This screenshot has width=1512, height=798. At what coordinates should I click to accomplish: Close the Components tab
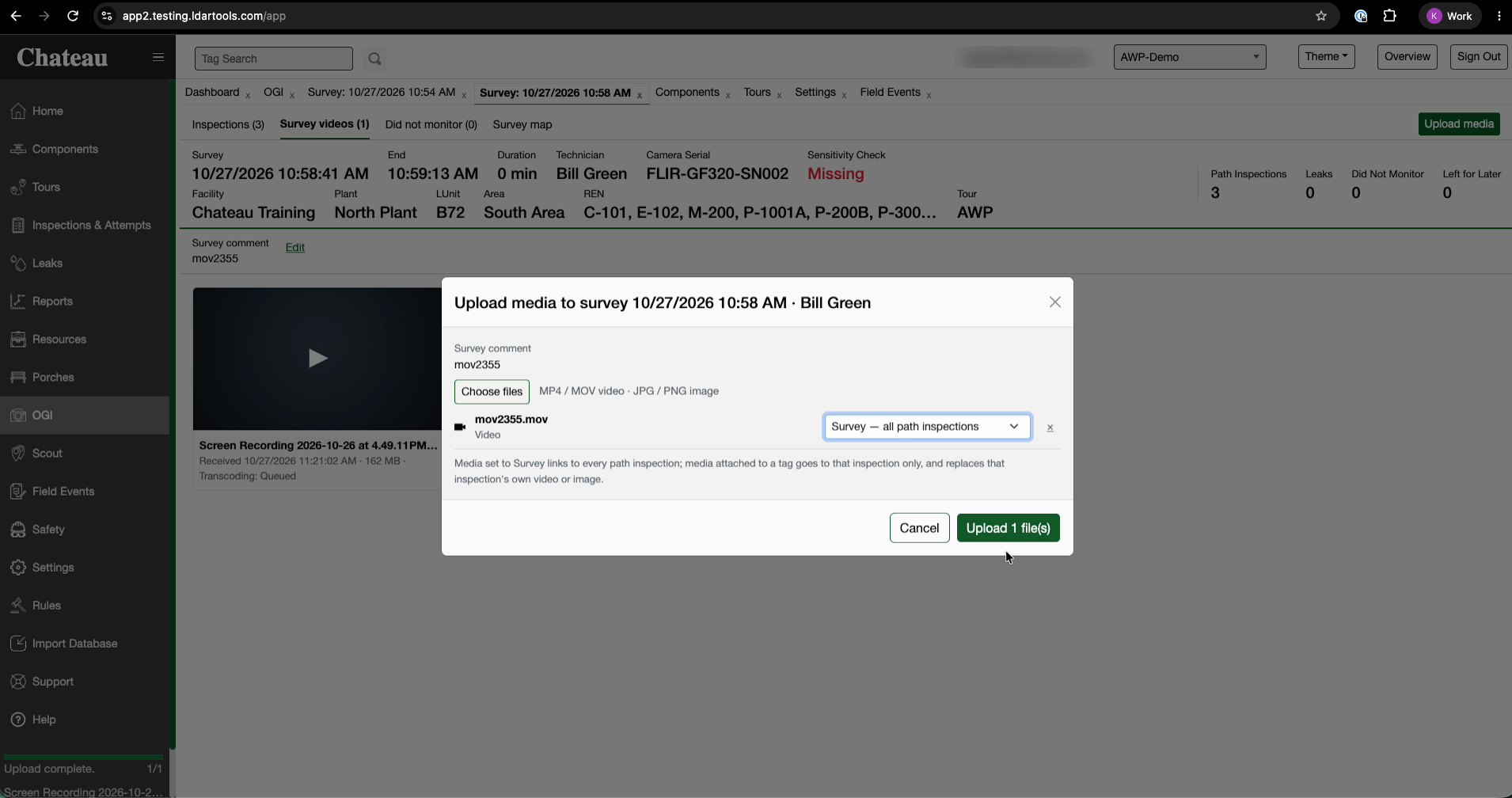click(x=728, y=95)
